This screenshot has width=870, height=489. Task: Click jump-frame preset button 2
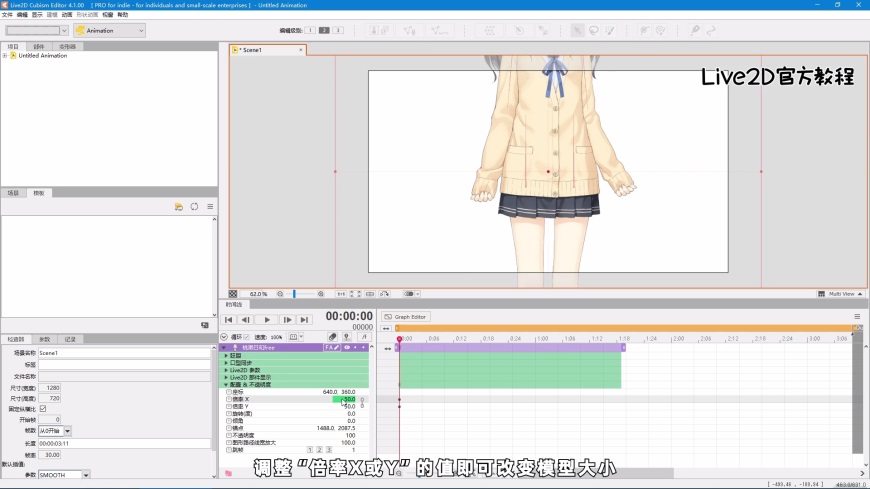pos(319,450)
